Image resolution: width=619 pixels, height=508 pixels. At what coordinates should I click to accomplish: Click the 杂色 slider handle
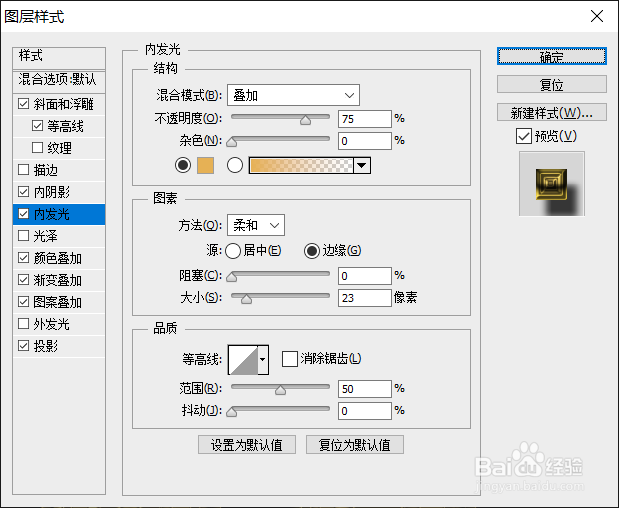pos(232,142)
